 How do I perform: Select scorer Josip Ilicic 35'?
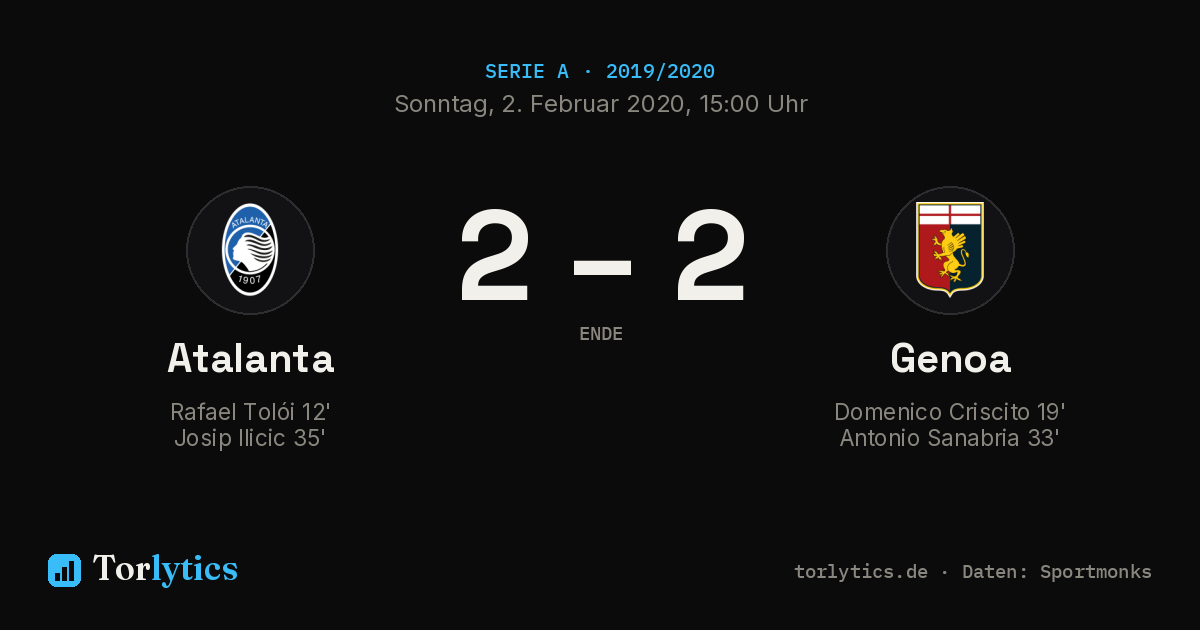250,438
